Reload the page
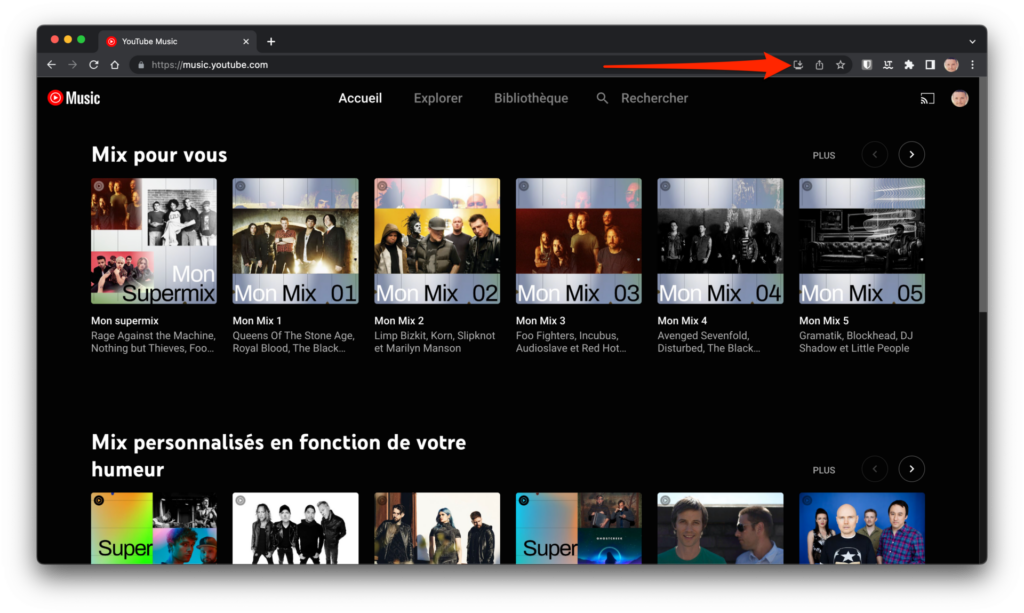This screenshot has width=1024, height=613. 93,65
